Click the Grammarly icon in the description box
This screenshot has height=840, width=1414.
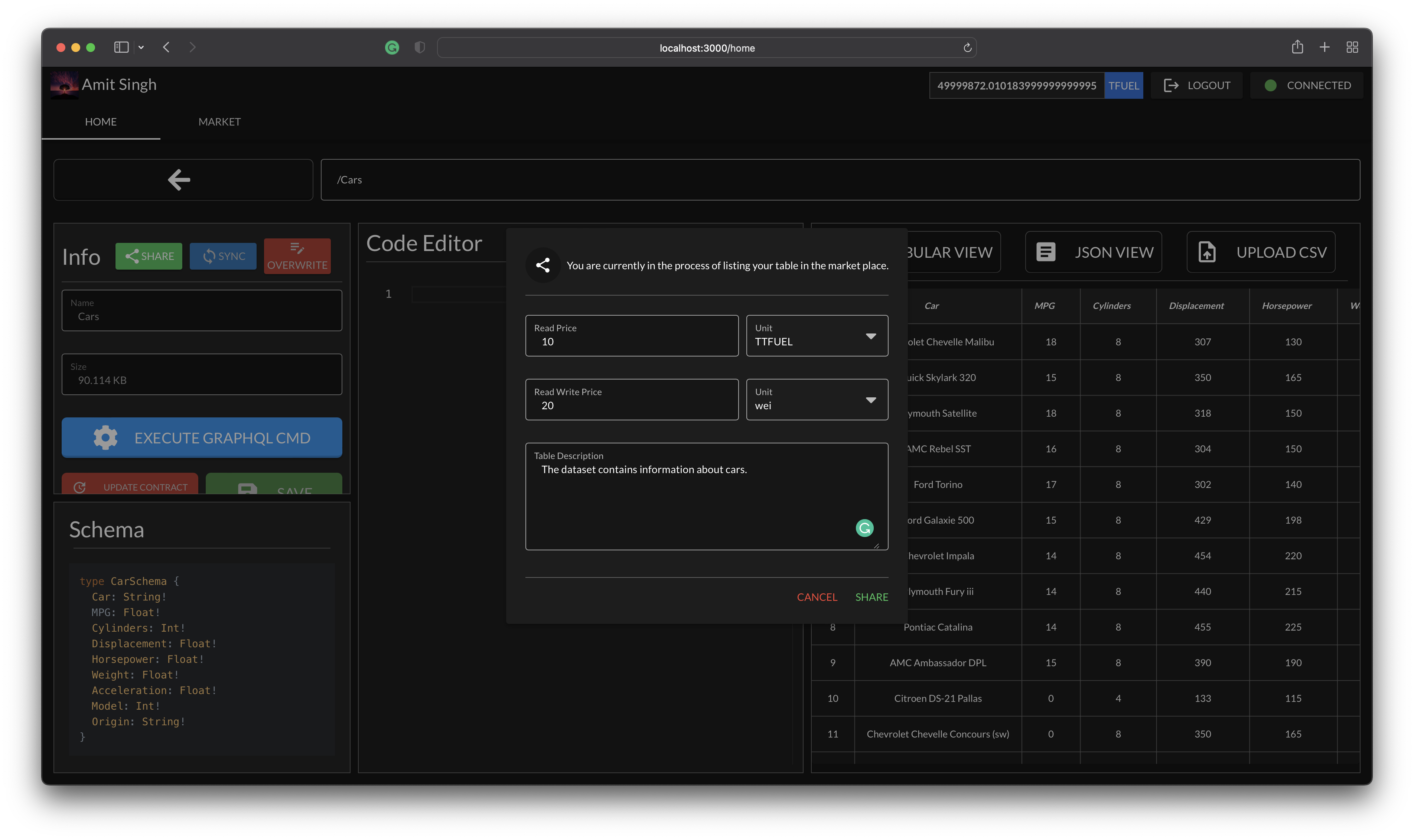(x=864, y=528)
